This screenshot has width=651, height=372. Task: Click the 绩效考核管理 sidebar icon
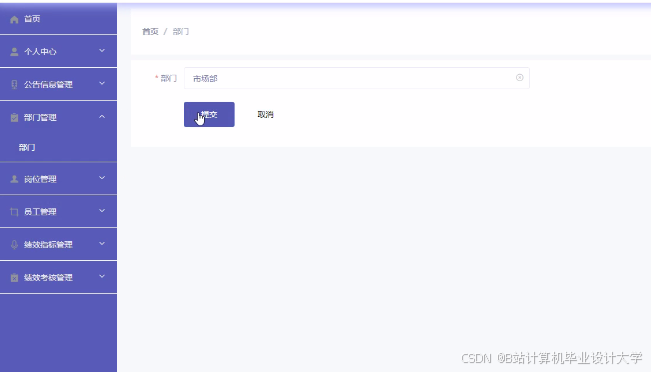(x=14, y=277)
